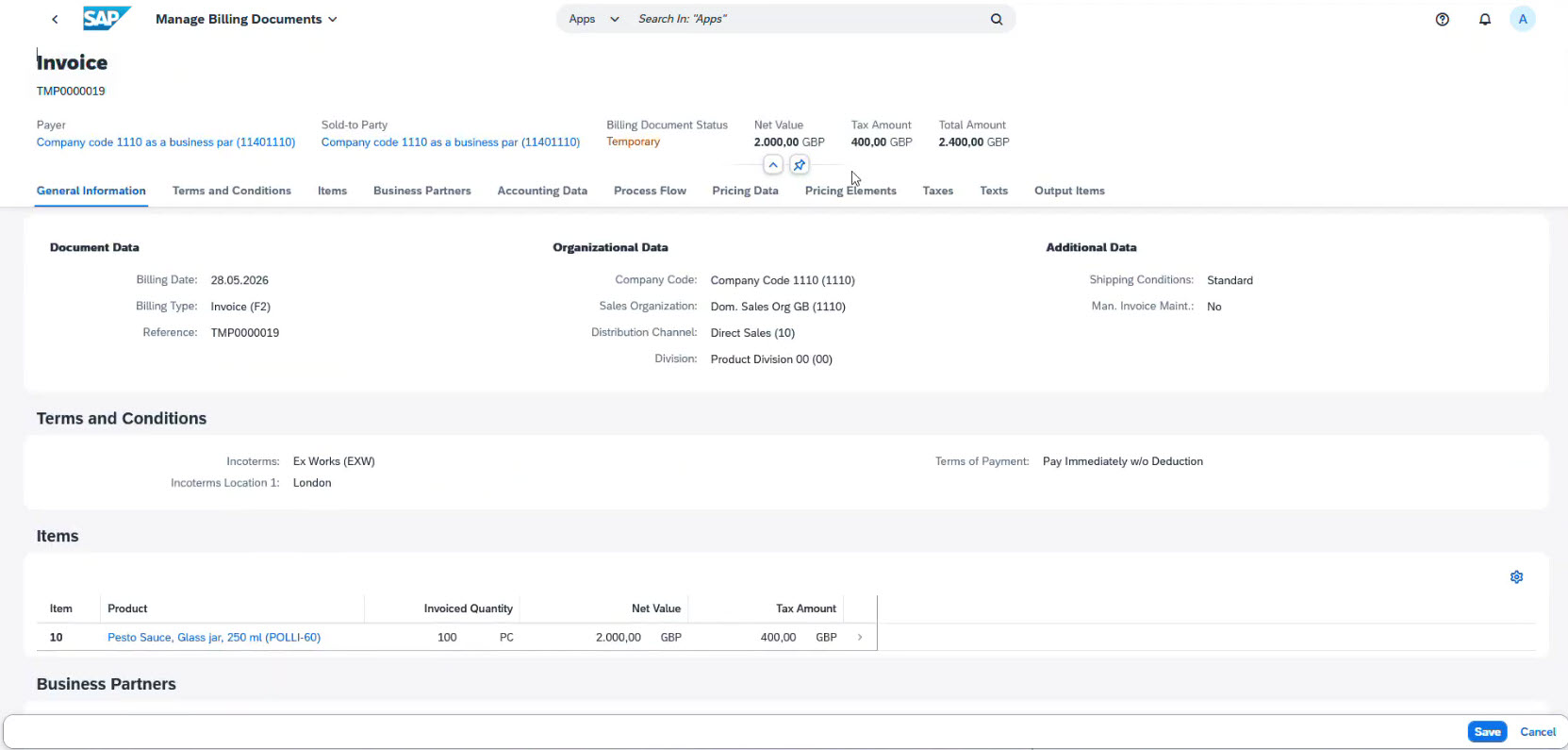Open item 10 details chevron

860,638
